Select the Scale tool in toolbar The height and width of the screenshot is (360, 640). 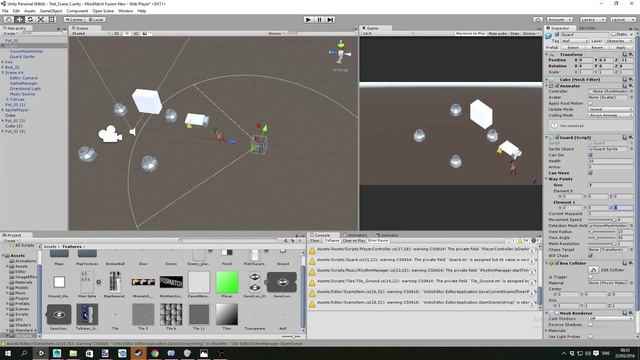[x=41, y=19]
